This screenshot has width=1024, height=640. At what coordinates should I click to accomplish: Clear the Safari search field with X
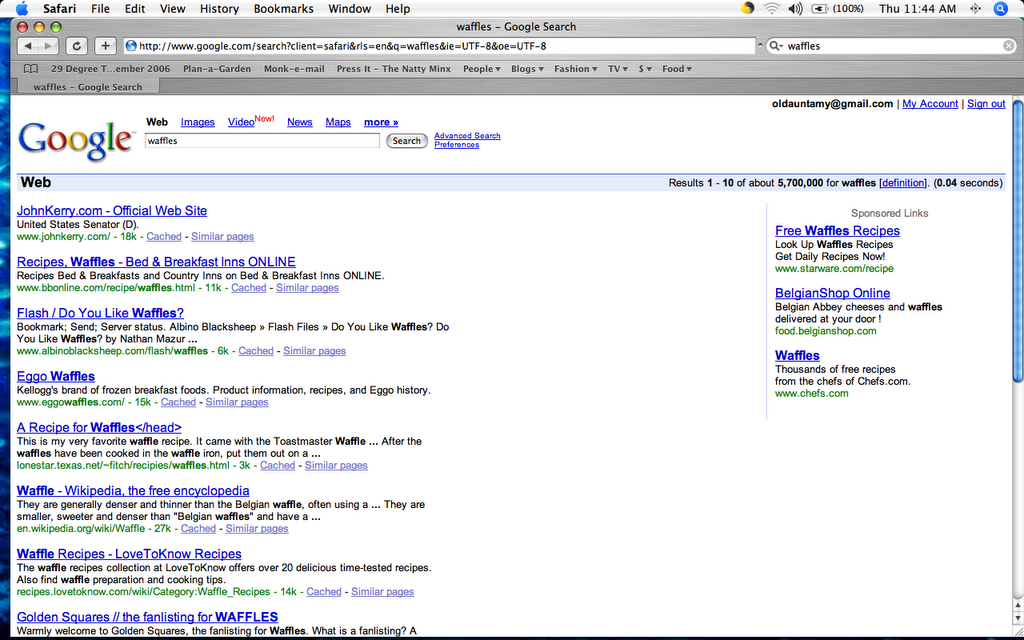tap(1009, 46)
